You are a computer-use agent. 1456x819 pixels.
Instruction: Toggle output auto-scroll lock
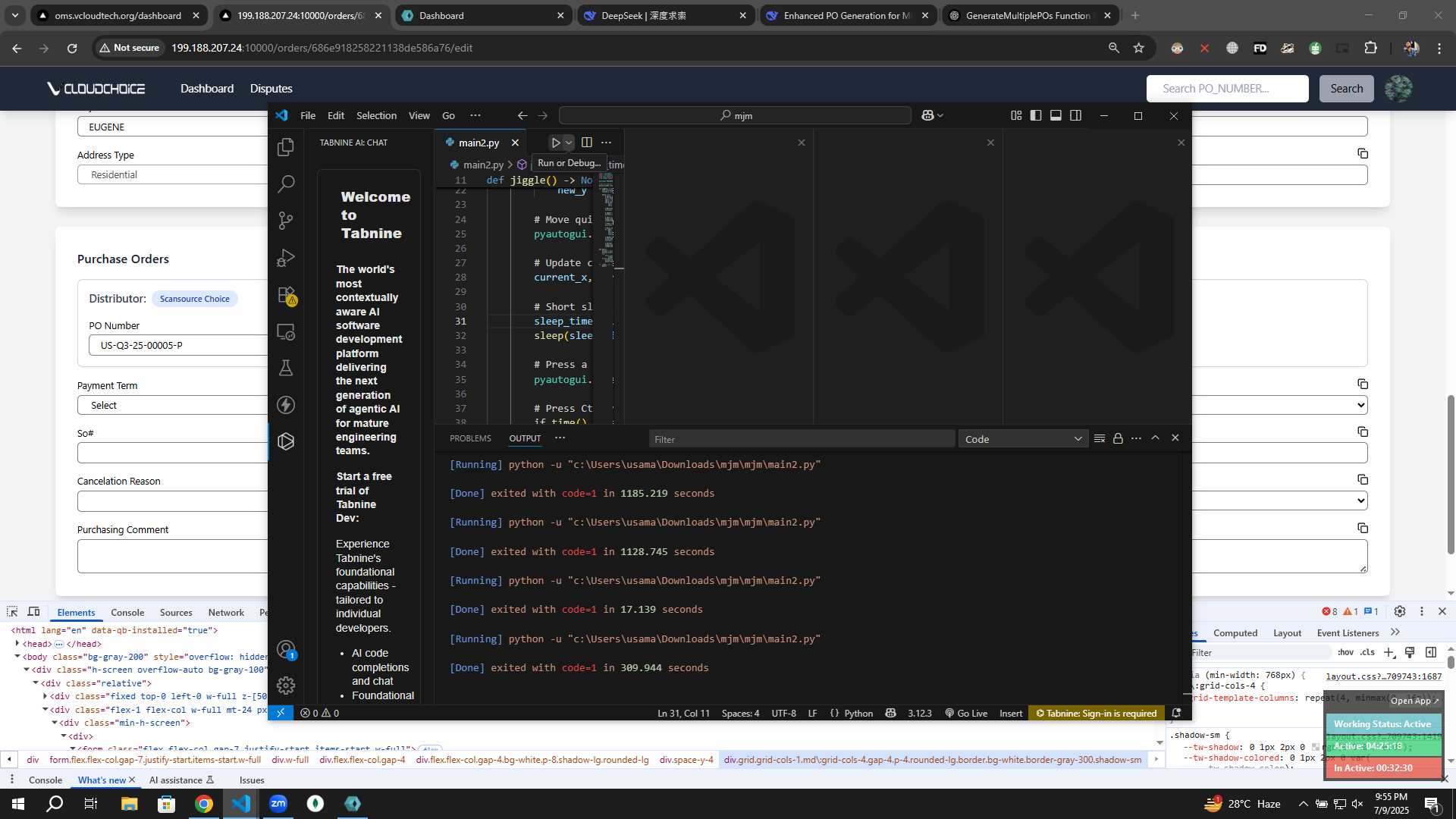1118,438
